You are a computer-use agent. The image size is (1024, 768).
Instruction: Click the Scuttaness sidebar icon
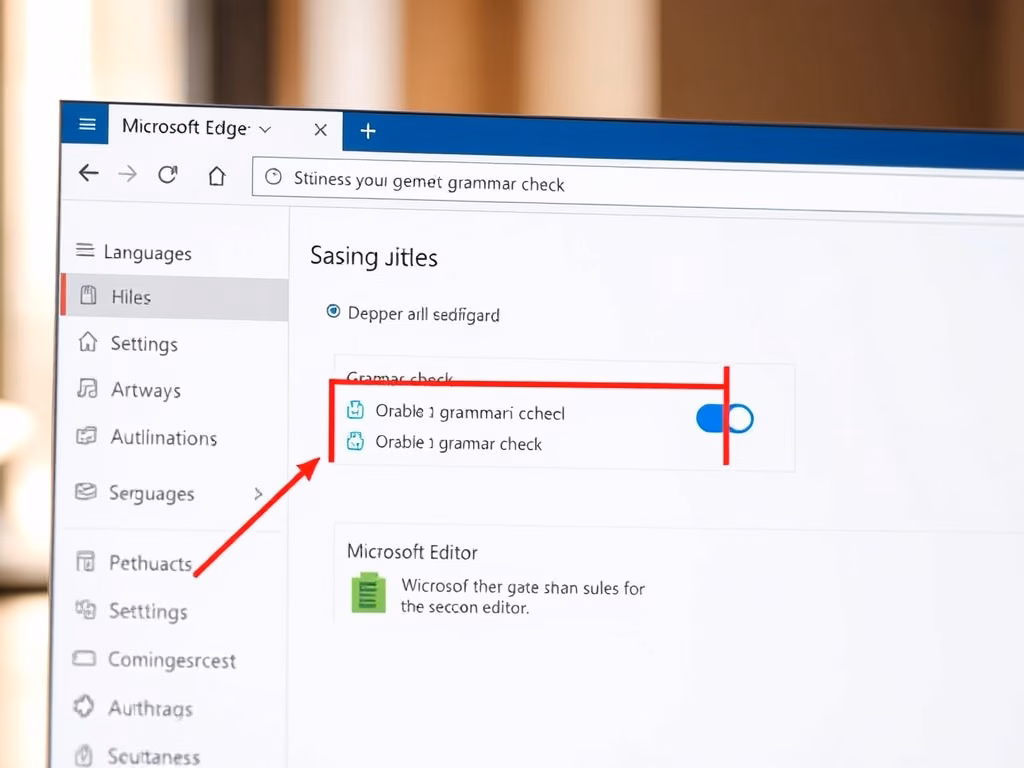(x=84, y=756)
